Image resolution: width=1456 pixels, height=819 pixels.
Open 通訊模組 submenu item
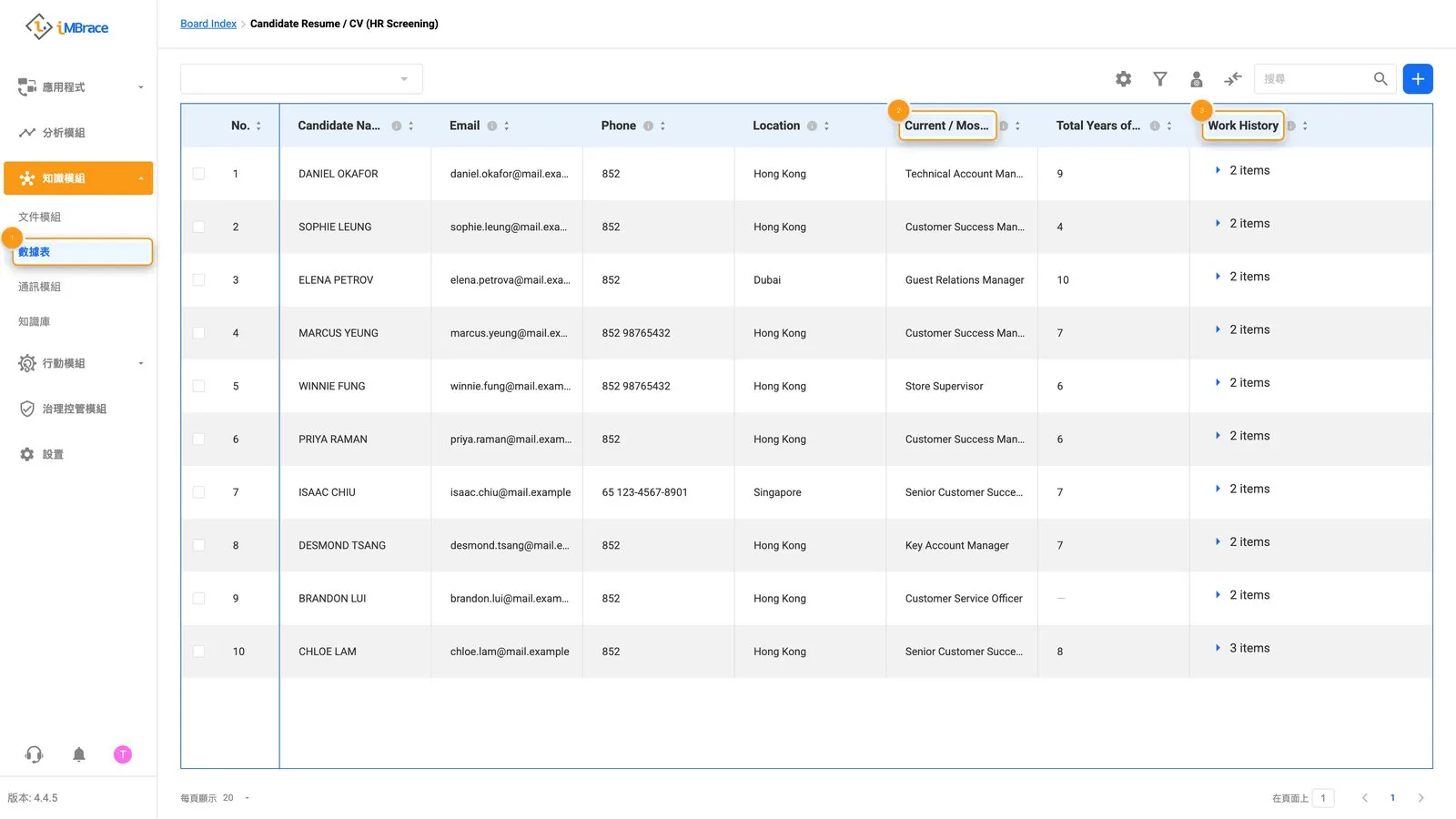click(40, 287)
